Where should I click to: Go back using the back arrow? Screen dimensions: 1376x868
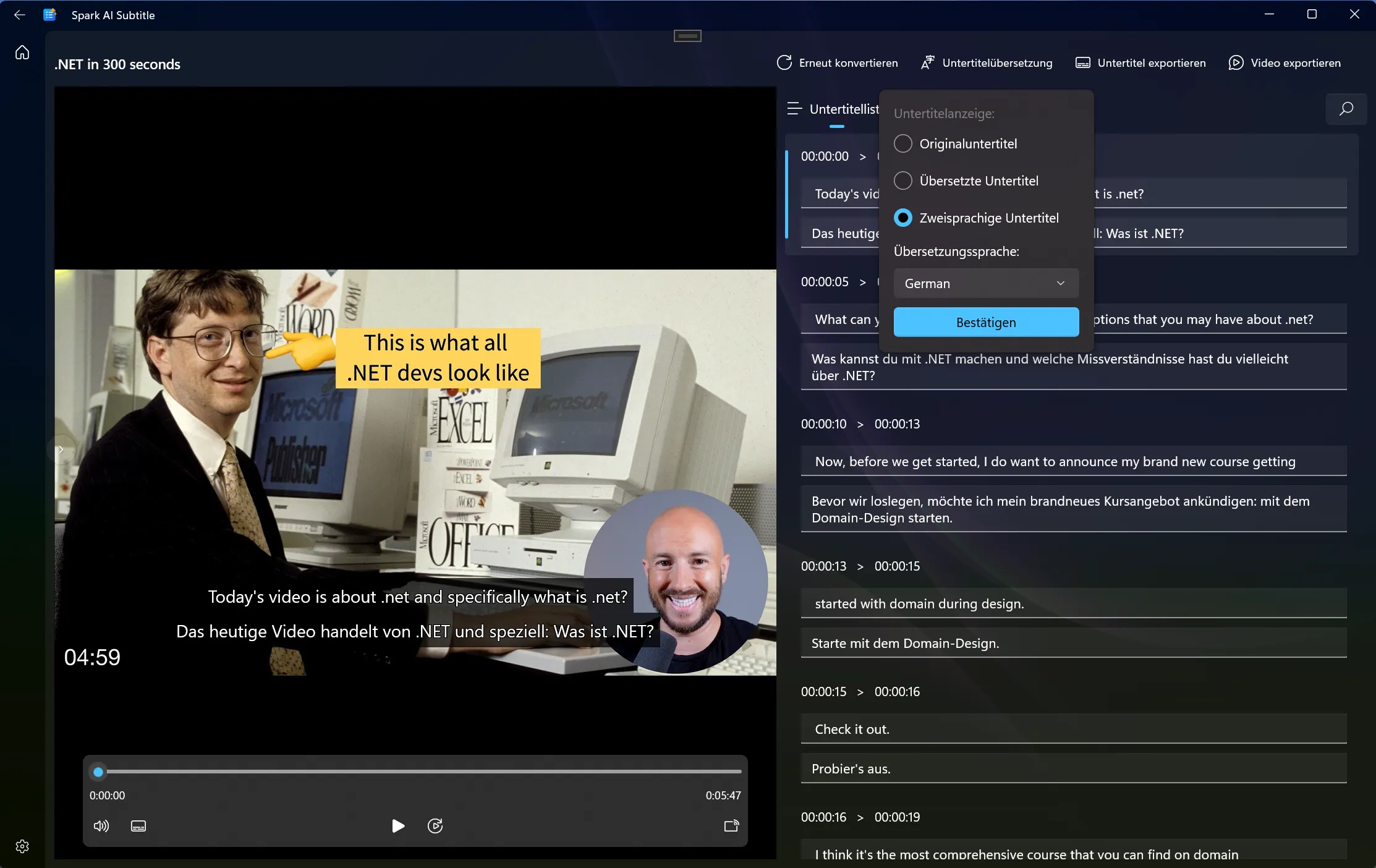tap(20, 15)
